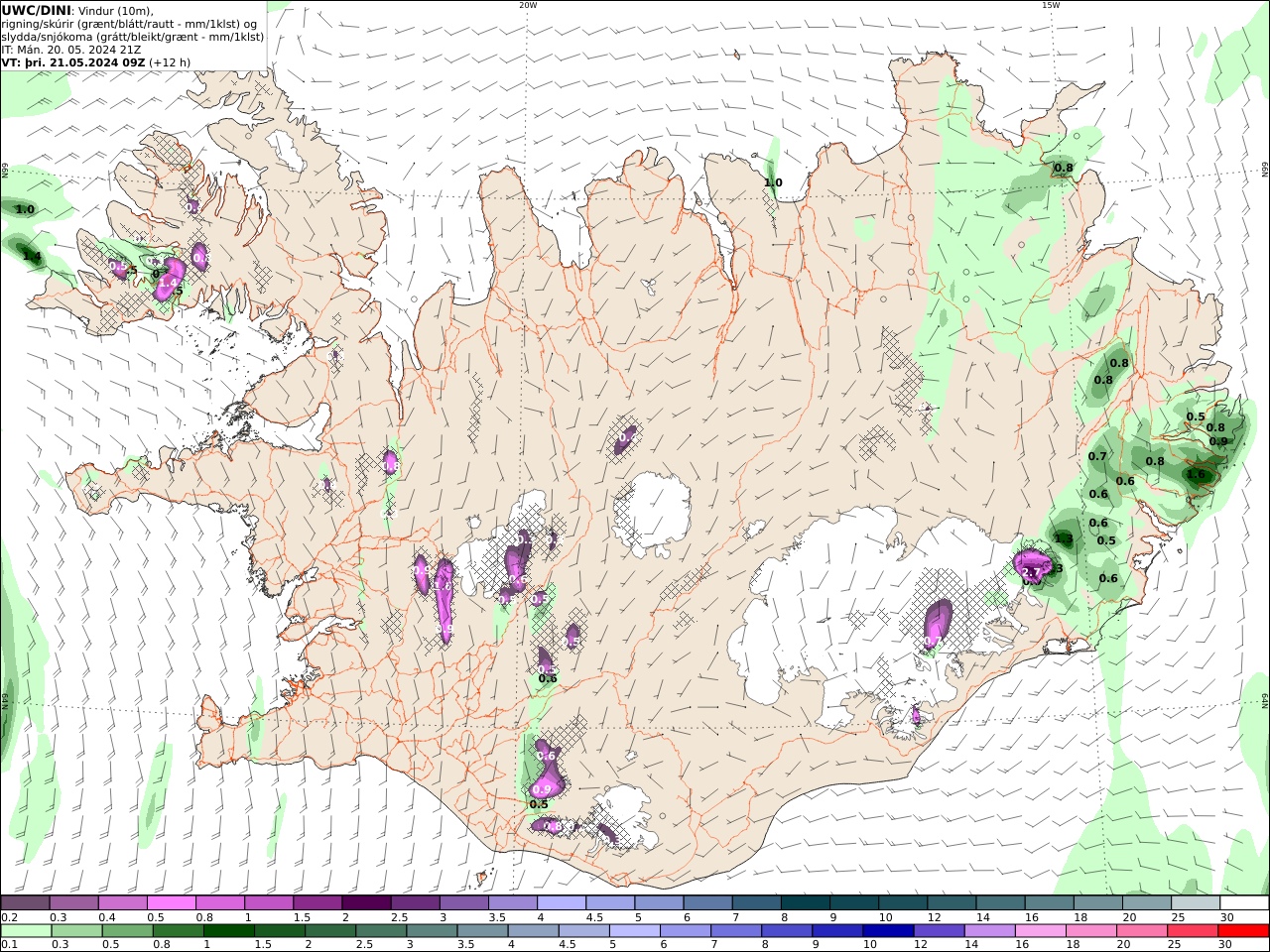This screenshot has width=1270, height=952.
Task: Click the bright red swatch at 30, lower legend
Action: [x=1243, y=931]
